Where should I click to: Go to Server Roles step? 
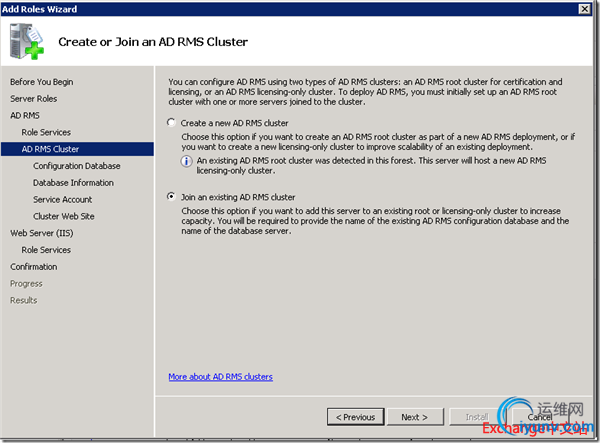pyautogui.click(x=34, y=99)
